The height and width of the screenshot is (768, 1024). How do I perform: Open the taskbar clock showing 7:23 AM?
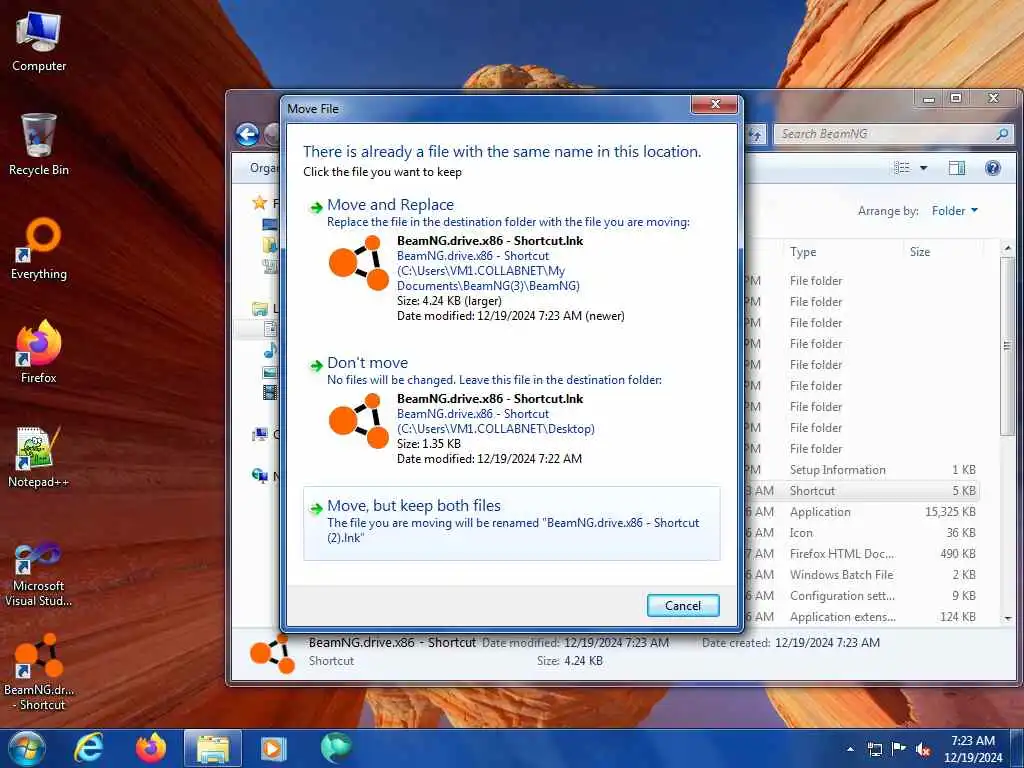[972, 749]
